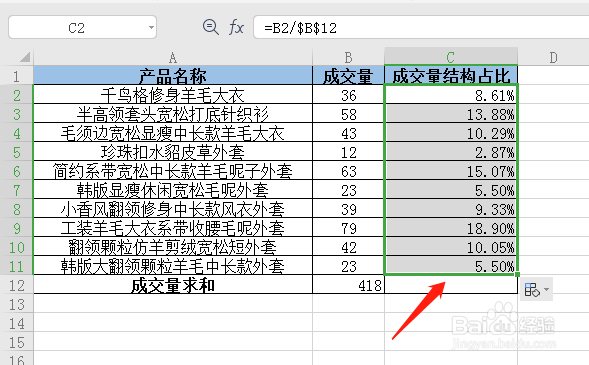This screenshot has width=589, height=365.
Task: Select row 1 header
Action: click(x=17, y=76)
